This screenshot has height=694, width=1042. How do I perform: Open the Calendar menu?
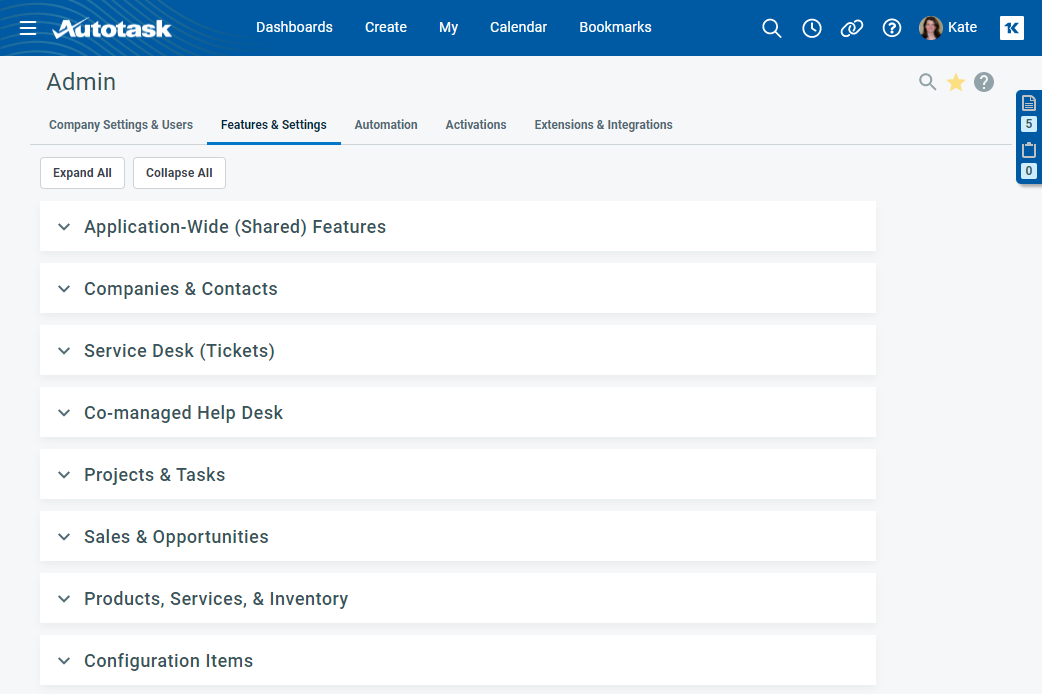(518, 27)
